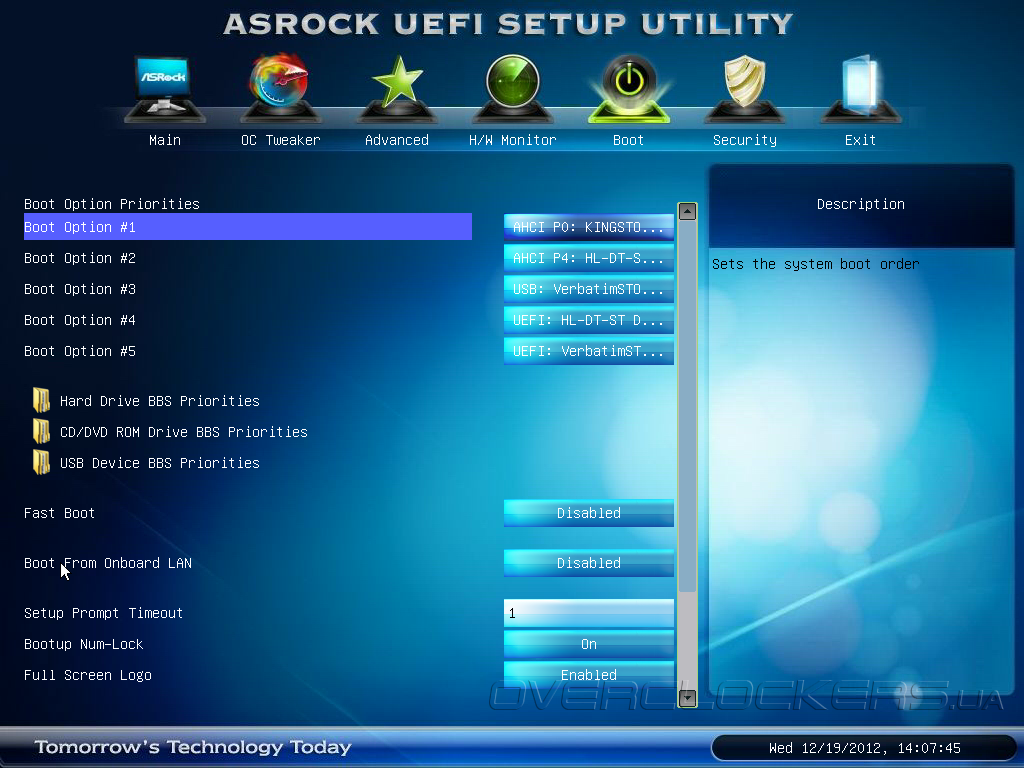Click the 'Sets the system boot order' description

click(x=816, y=264)
